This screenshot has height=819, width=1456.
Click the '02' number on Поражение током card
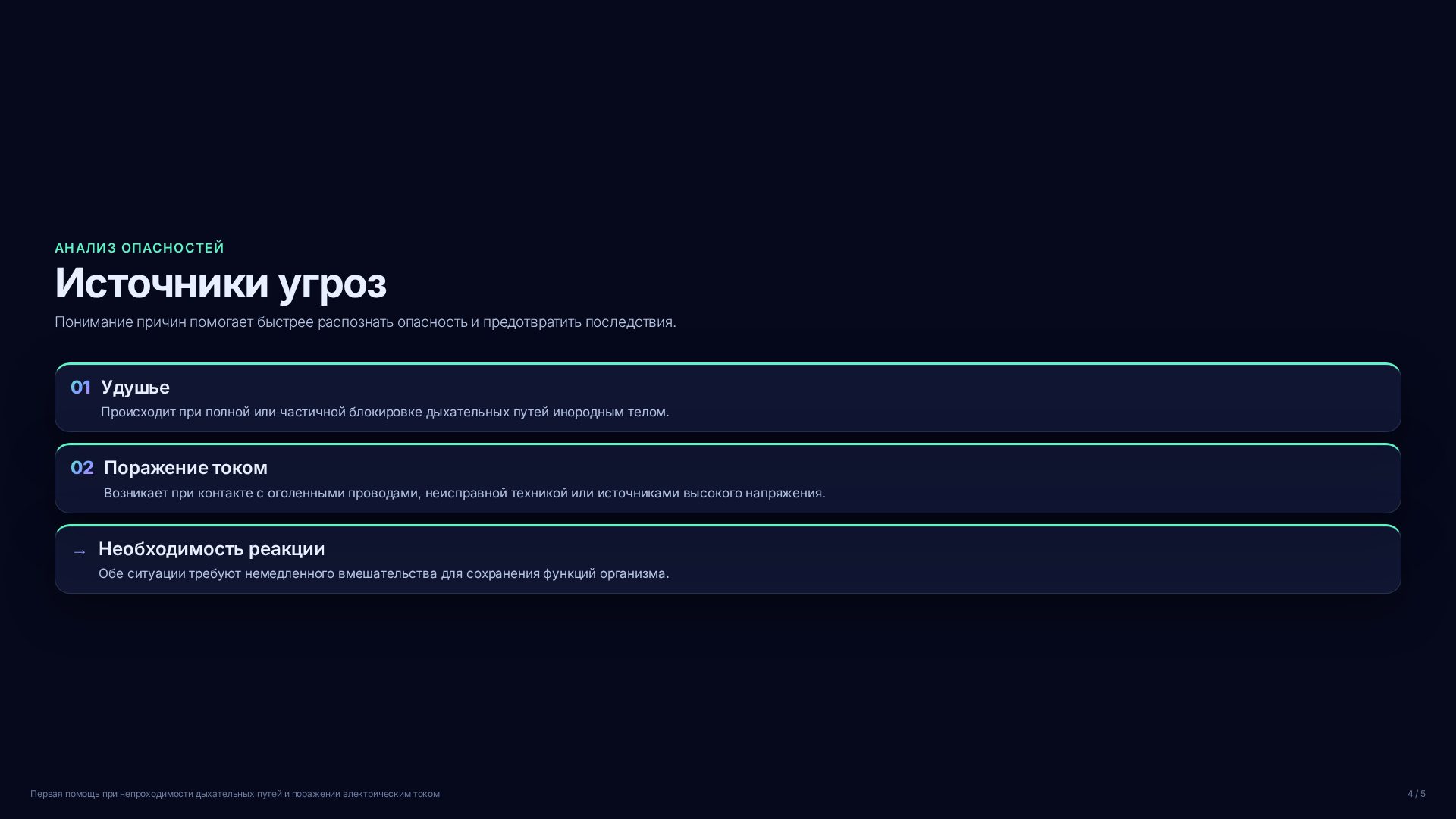click(82, 468)
